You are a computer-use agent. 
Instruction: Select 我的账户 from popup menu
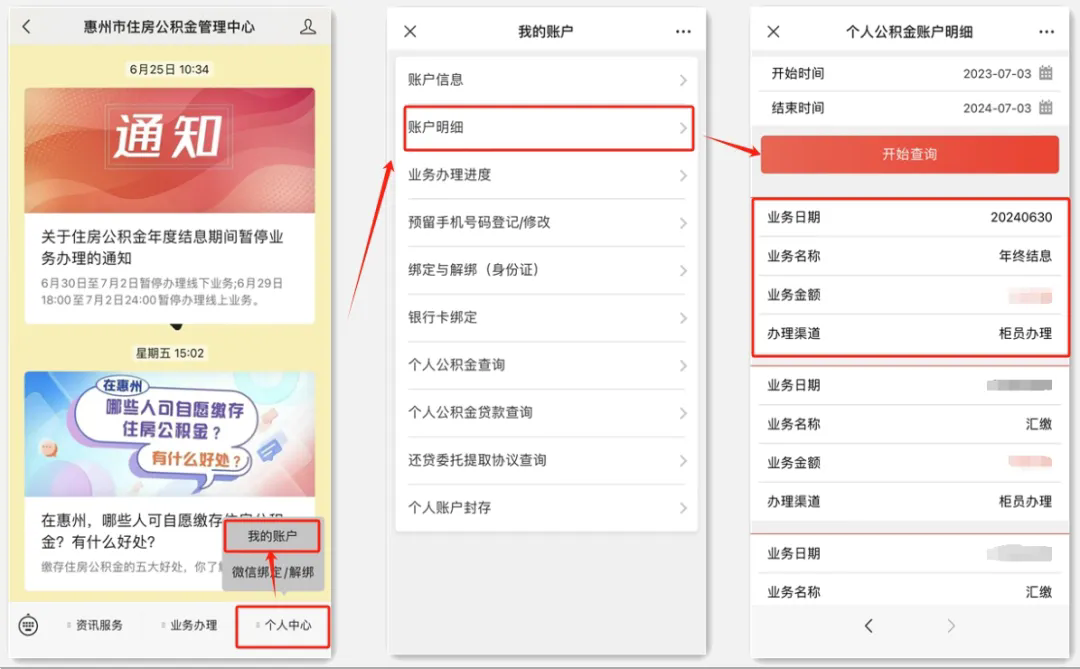coord(272,537)
